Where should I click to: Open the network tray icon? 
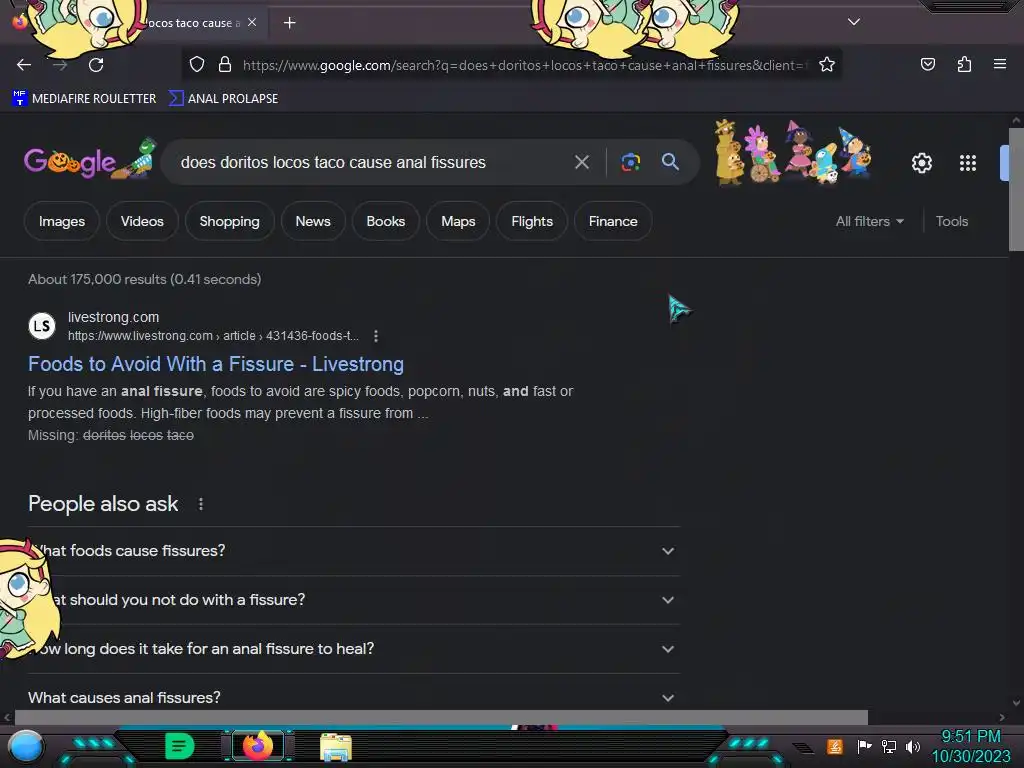coord(888,746)
